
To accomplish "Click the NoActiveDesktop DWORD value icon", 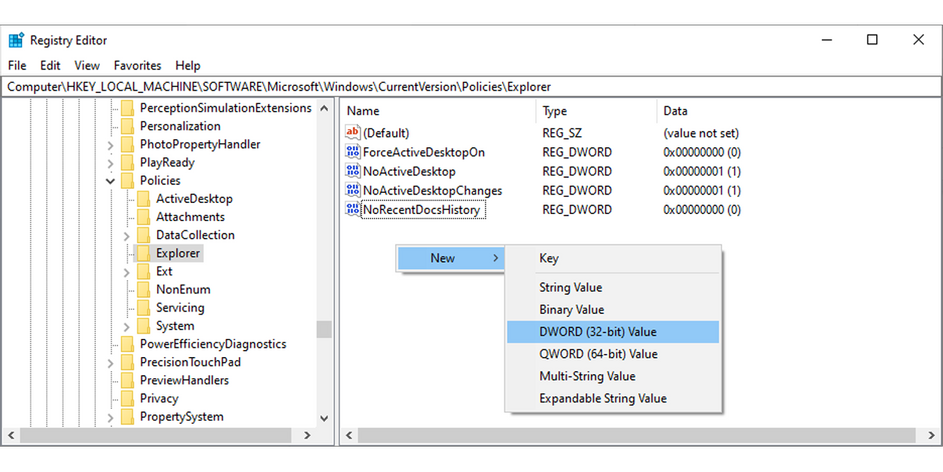I will pyautogui.click(x=352, y=171).
